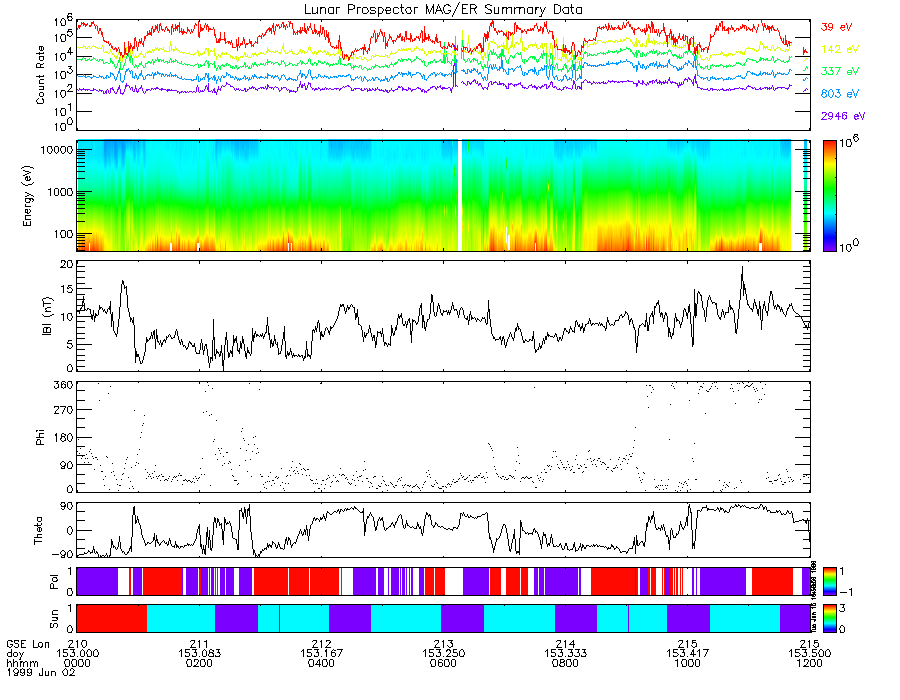This screenshot has height=700, width=900.
Task: Click the '-90' tick on Theta axis
Action: coord(63,554)
